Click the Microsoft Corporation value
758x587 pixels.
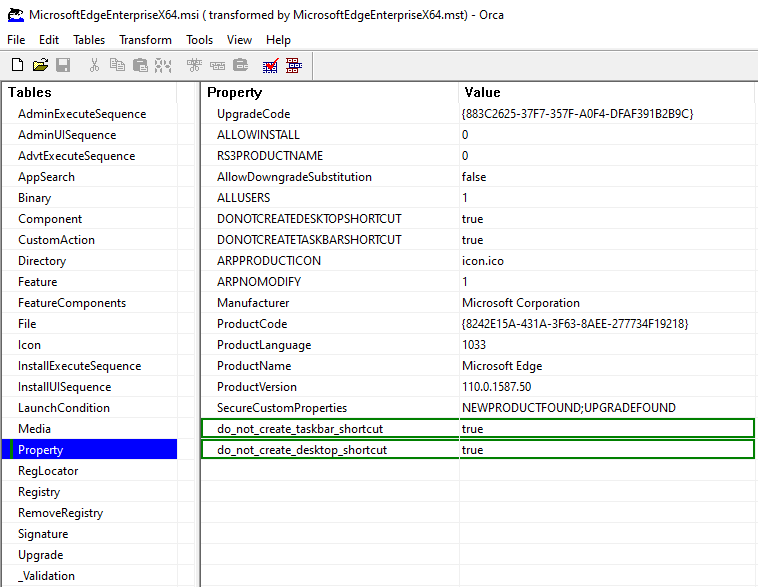(521, 303)
